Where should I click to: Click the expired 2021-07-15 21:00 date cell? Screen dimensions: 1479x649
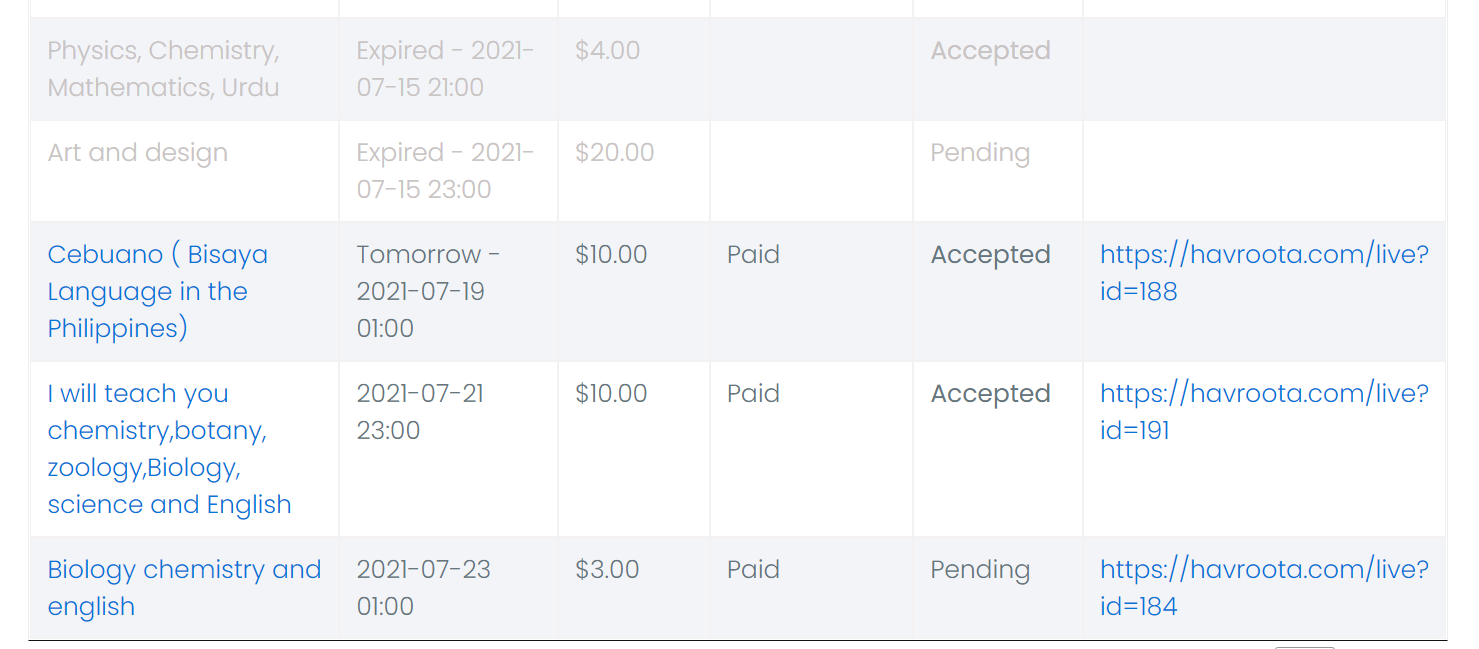445,69
